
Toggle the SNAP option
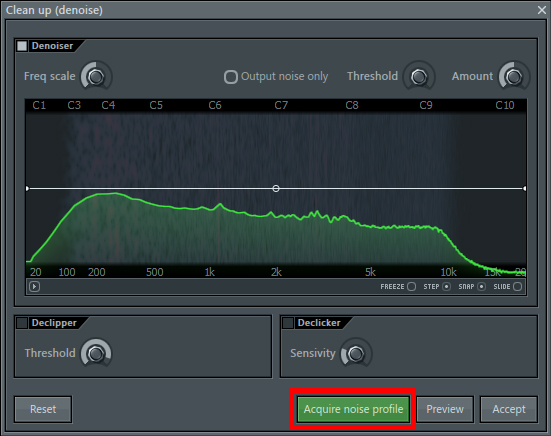pyautogui.click(x=481, y=287)
